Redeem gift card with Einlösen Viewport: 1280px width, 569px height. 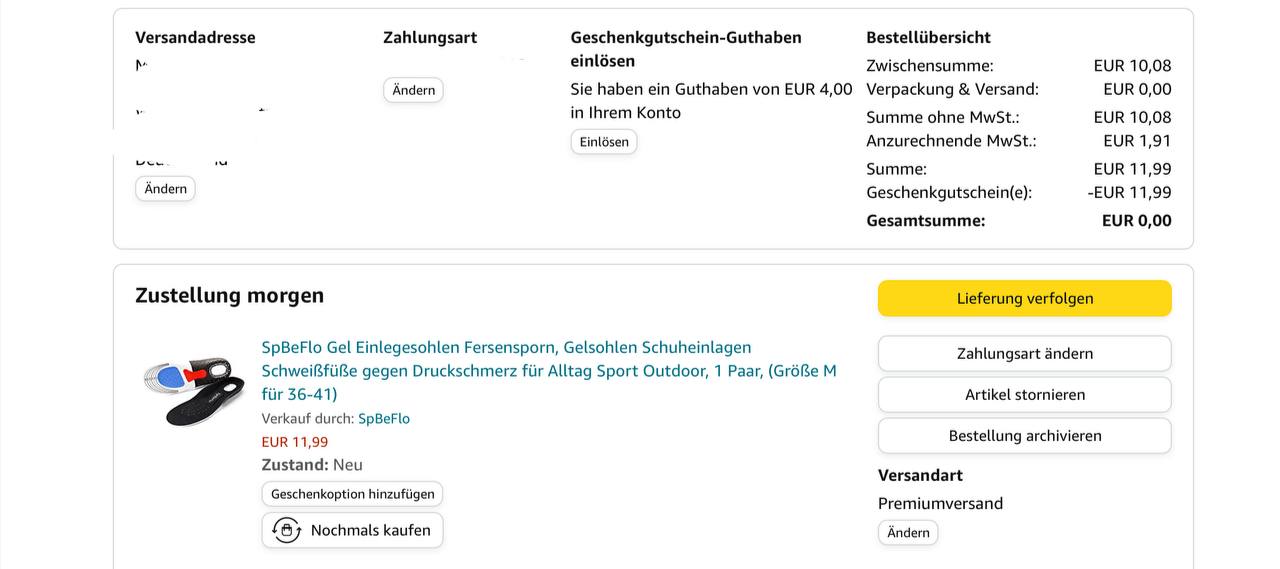pyautogui.click(x=604, y=142)
